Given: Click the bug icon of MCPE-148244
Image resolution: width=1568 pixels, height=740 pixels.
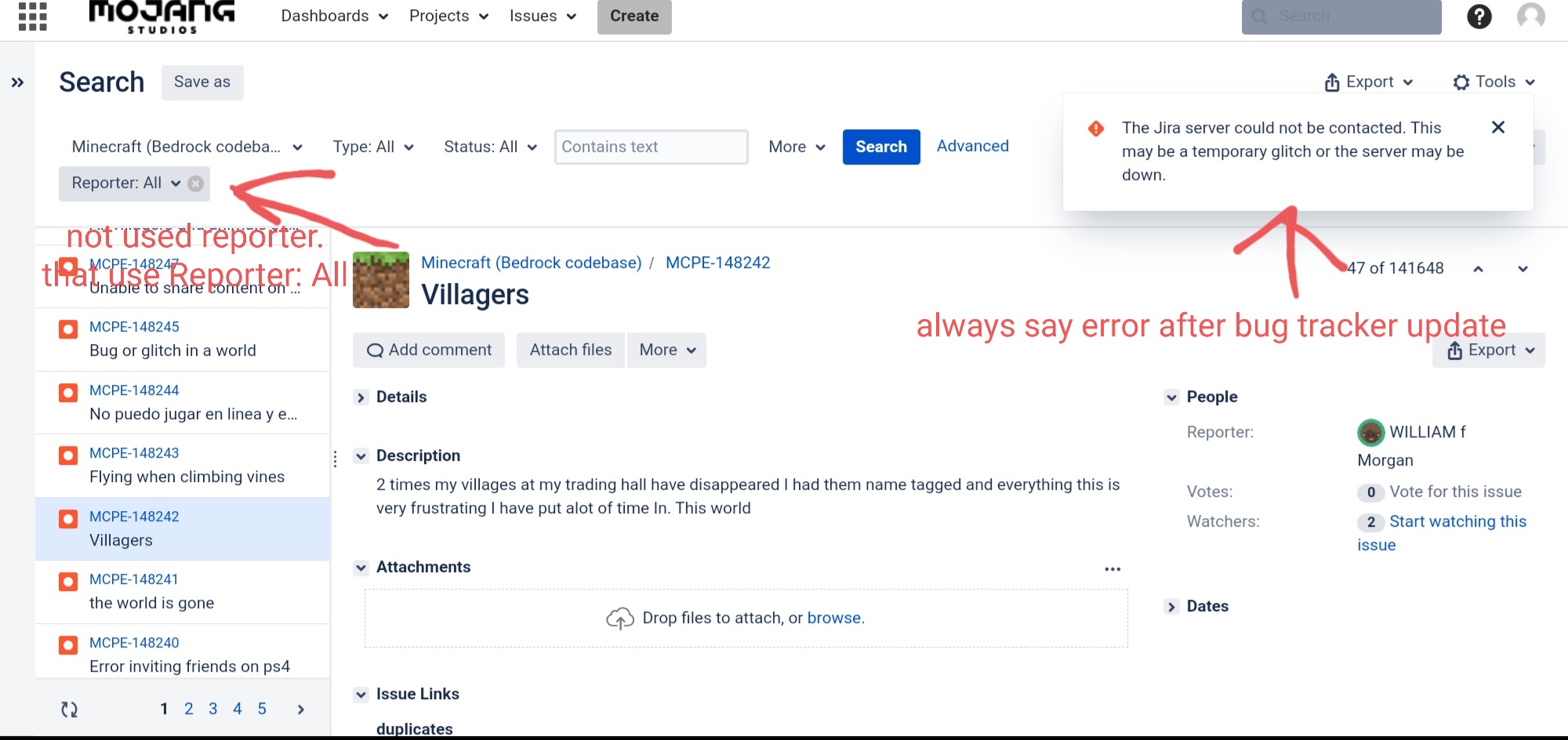Looking at the screenshot, I should tap(68, 392).
